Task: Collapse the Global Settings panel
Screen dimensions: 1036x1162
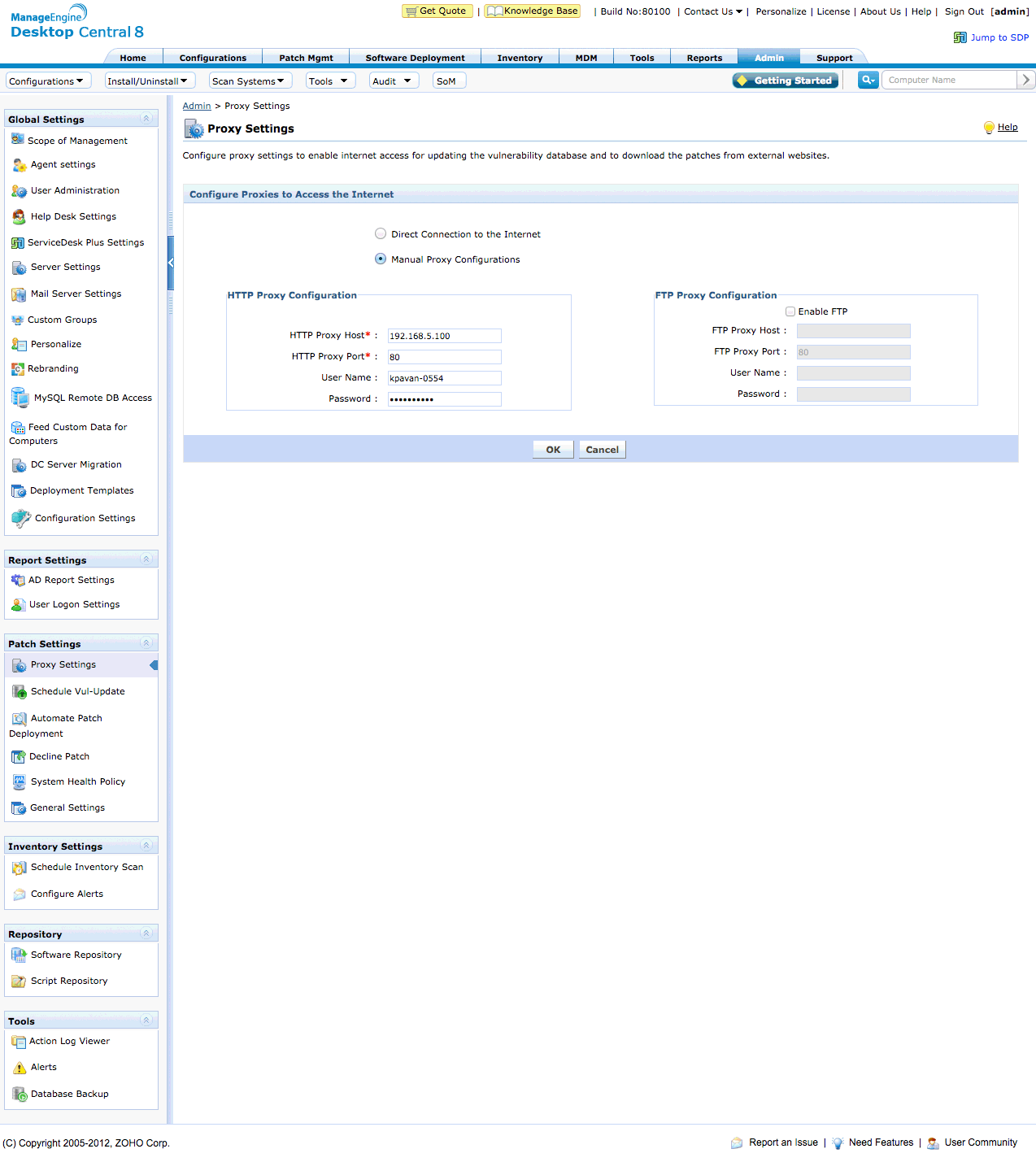Action: coord(146,119)
